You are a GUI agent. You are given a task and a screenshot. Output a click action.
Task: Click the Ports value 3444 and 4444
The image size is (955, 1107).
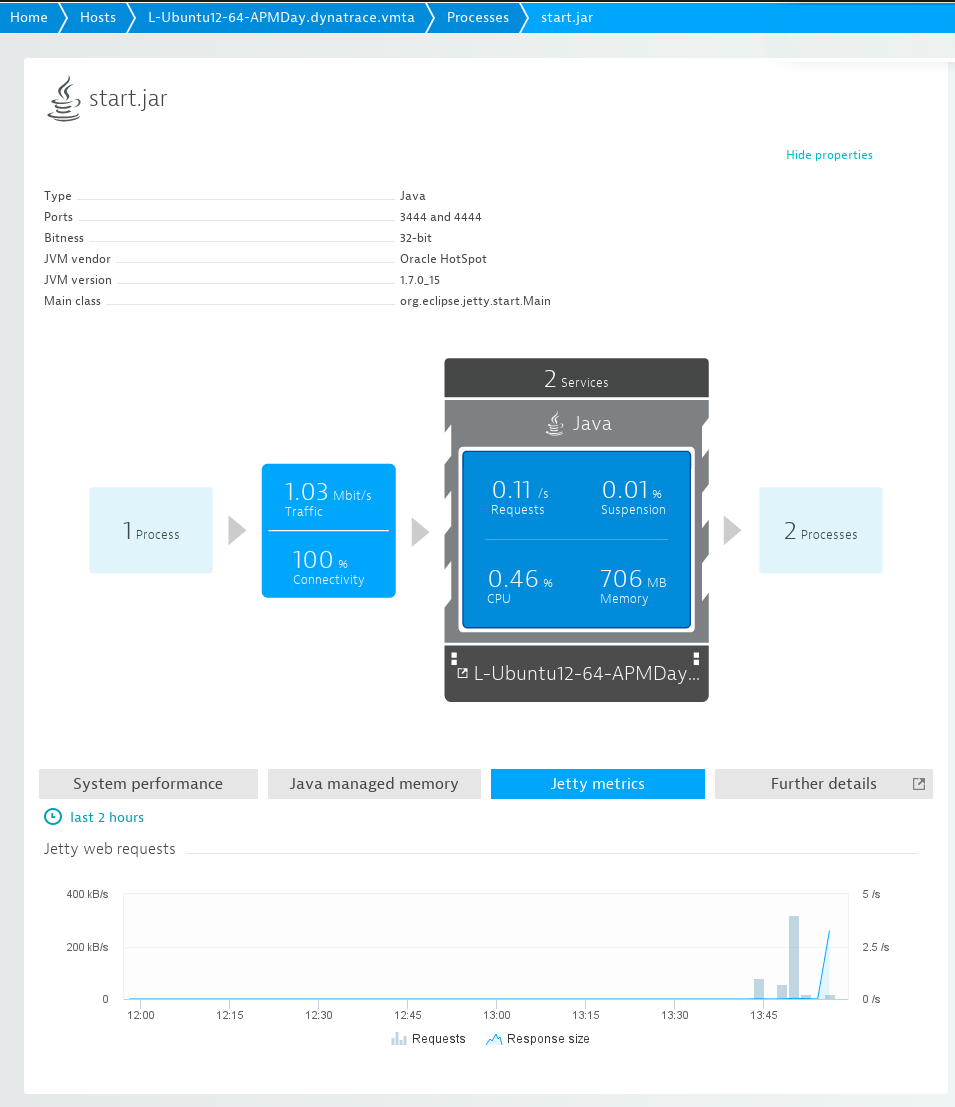pyautogui.click(x=440, y=217)
